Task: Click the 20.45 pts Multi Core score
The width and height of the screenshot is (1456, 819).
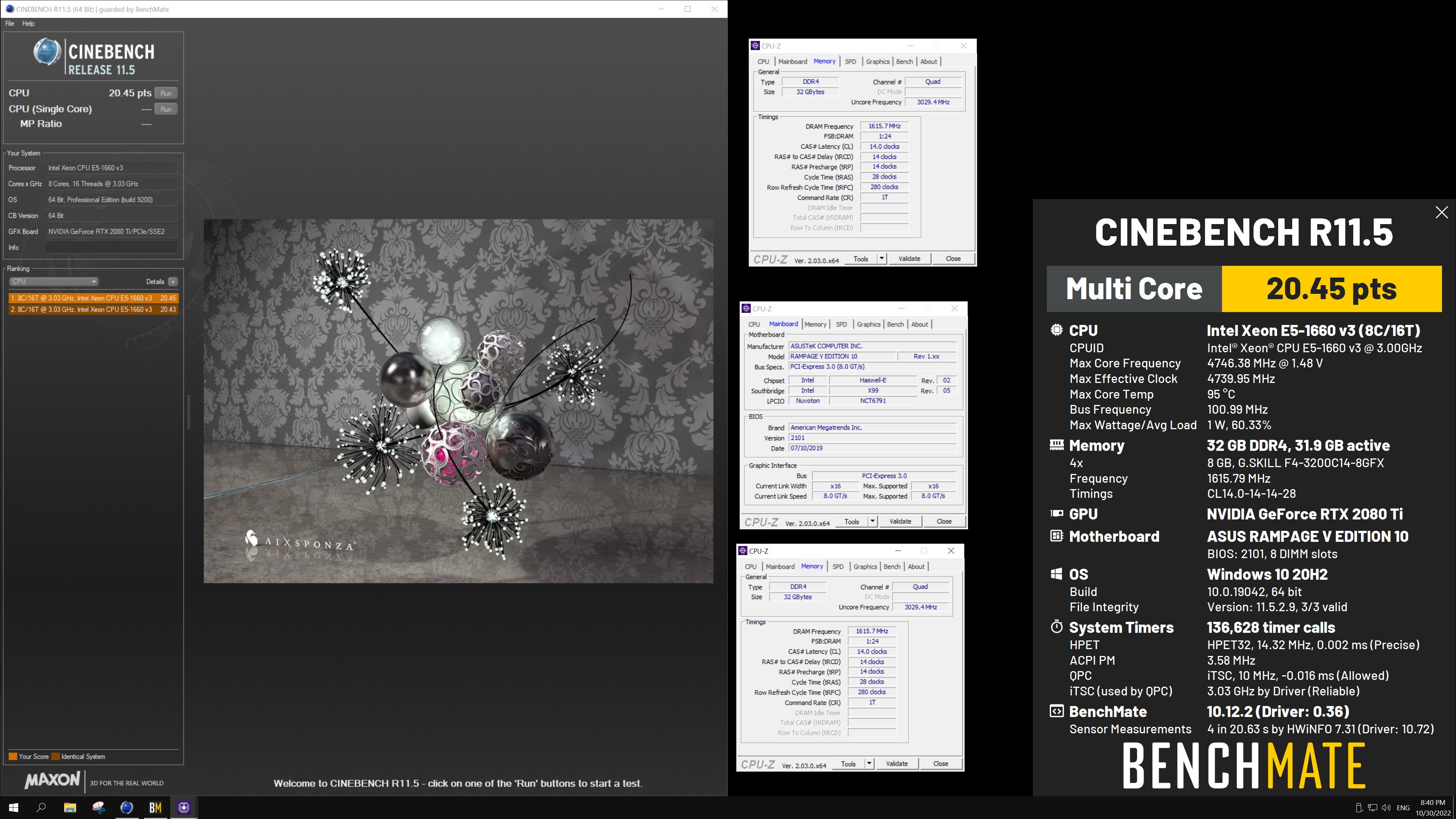Action: click(1331, 289)
